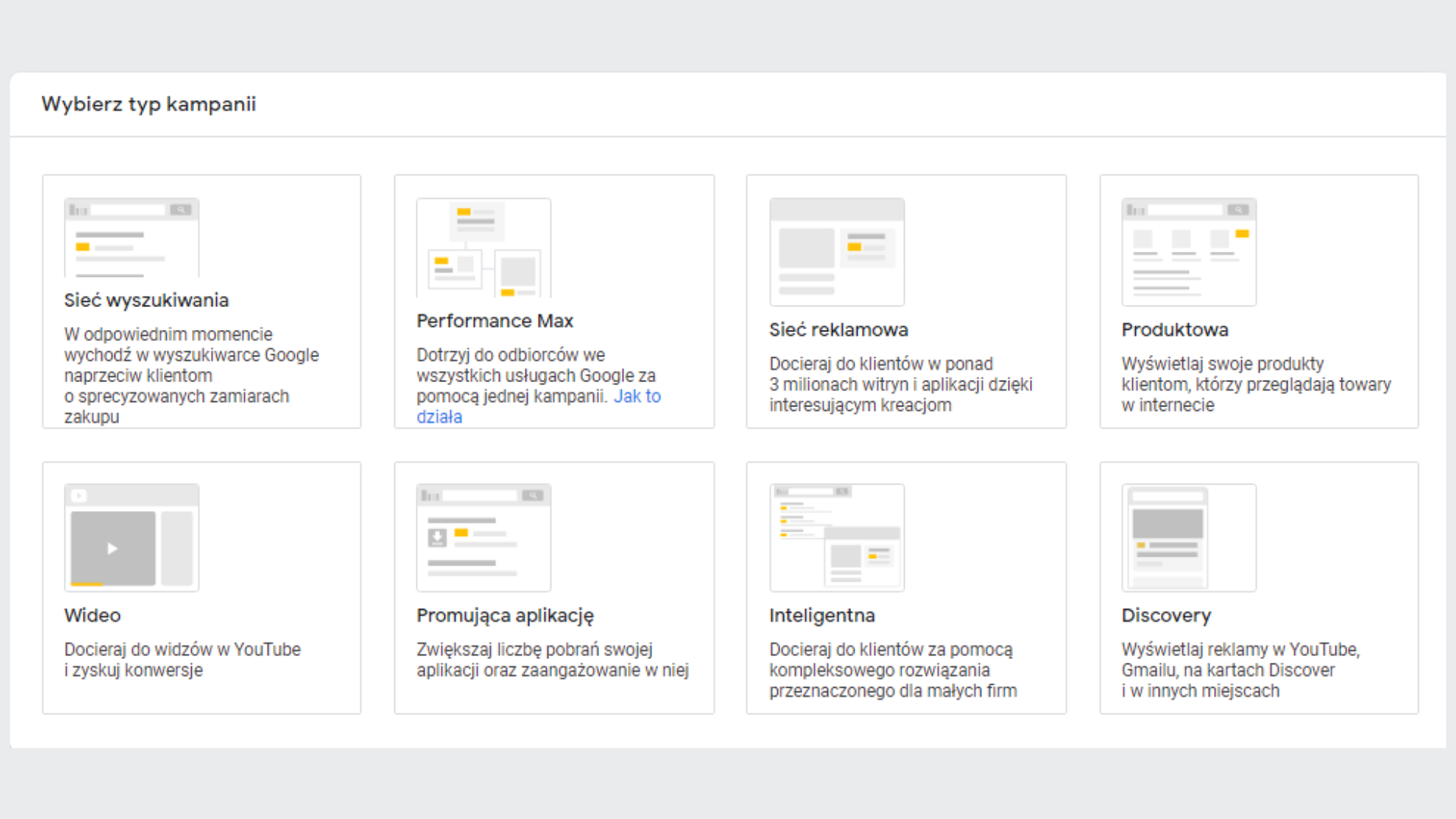The height and width of the screenshot is (819, 1456).
Task: Click the Inteligentna campaign illustration icon
Action: tap(837, 538)
